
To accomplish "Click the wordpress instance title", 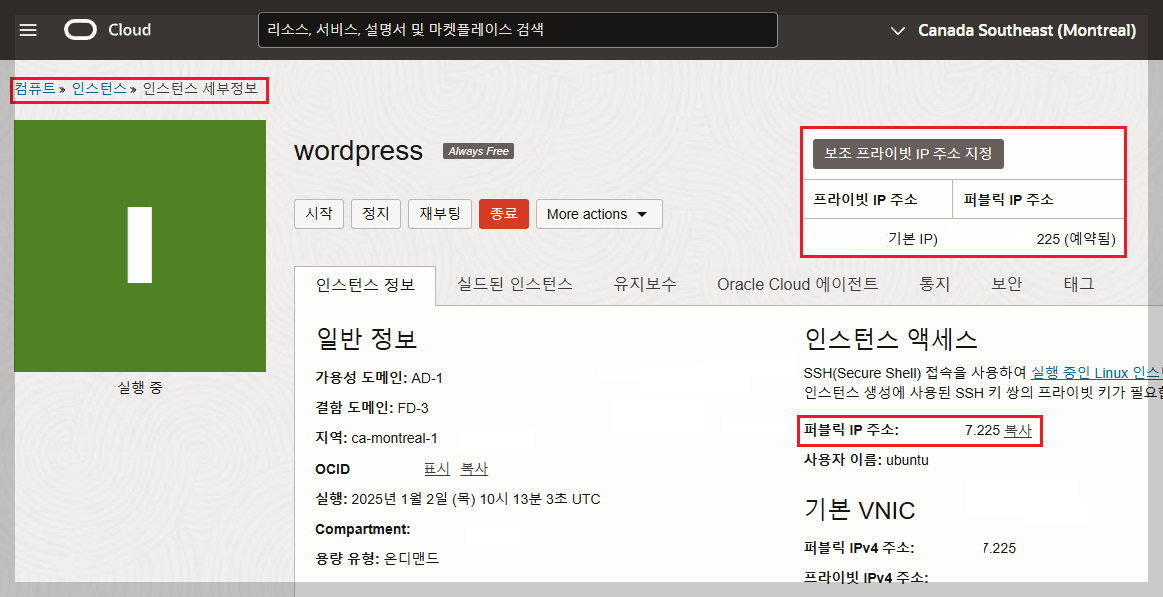I will pyautogui.click(x=358, y=151).
